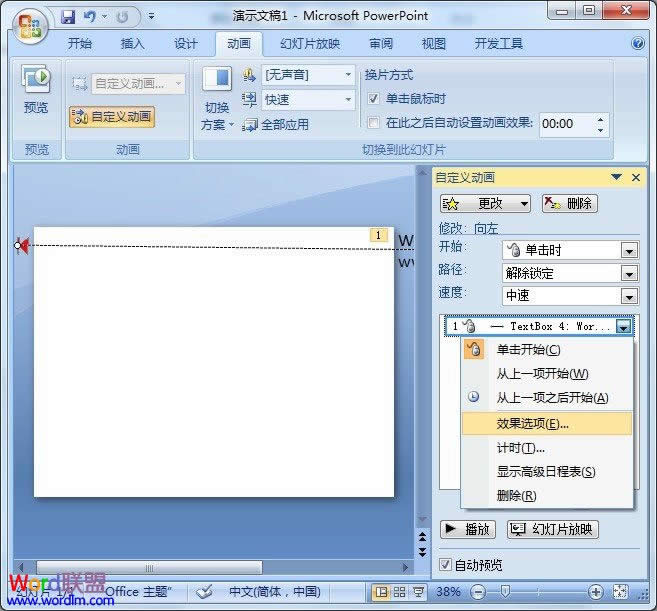Click the Preview animation icon

pos(36,79)
